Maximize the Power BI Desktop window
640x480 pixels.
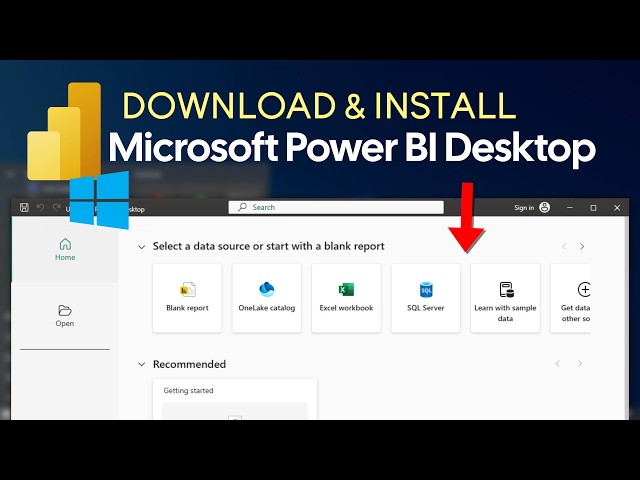click(593, 208)
